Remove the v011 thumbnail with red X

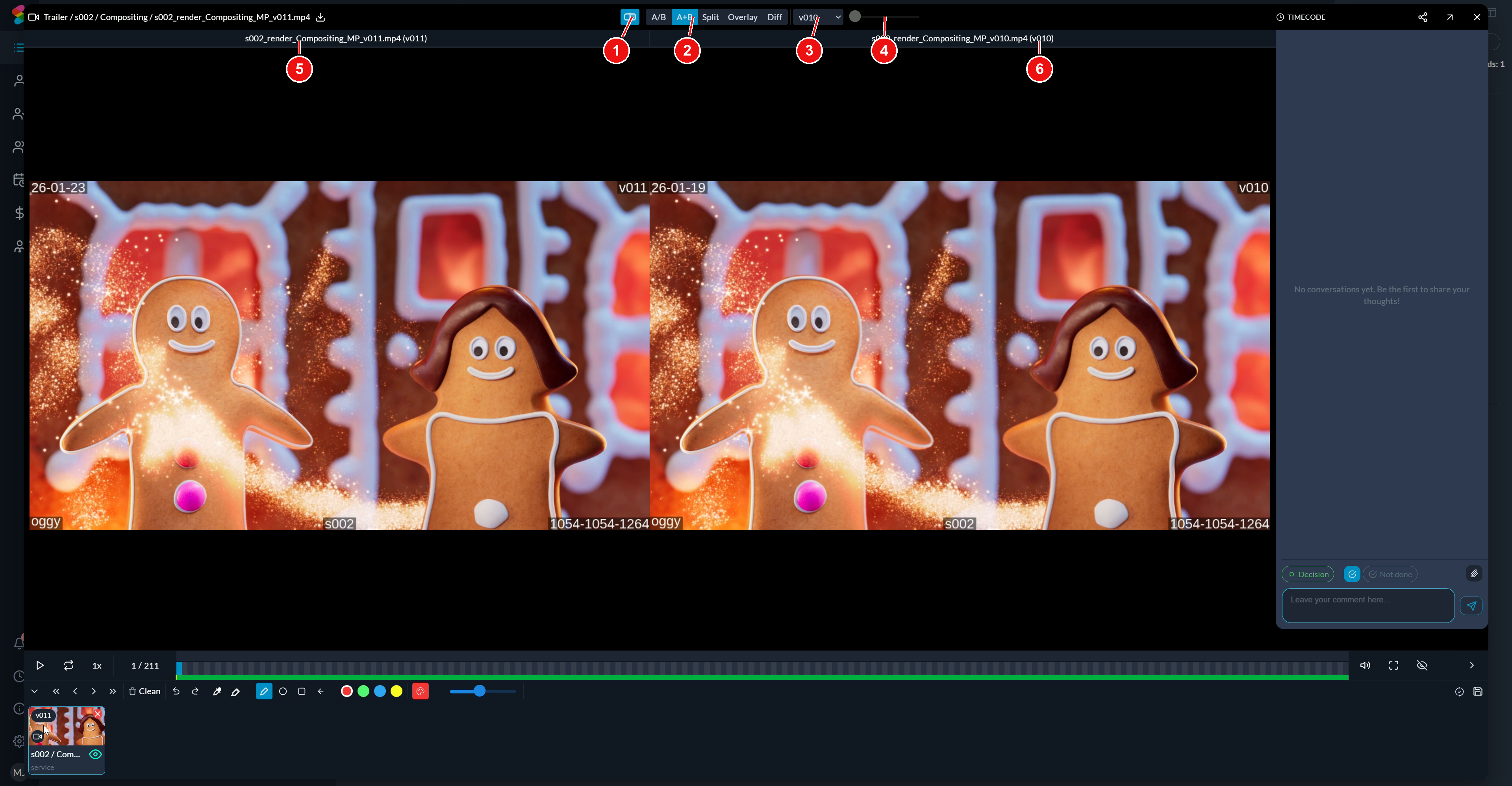click(98, 713)
